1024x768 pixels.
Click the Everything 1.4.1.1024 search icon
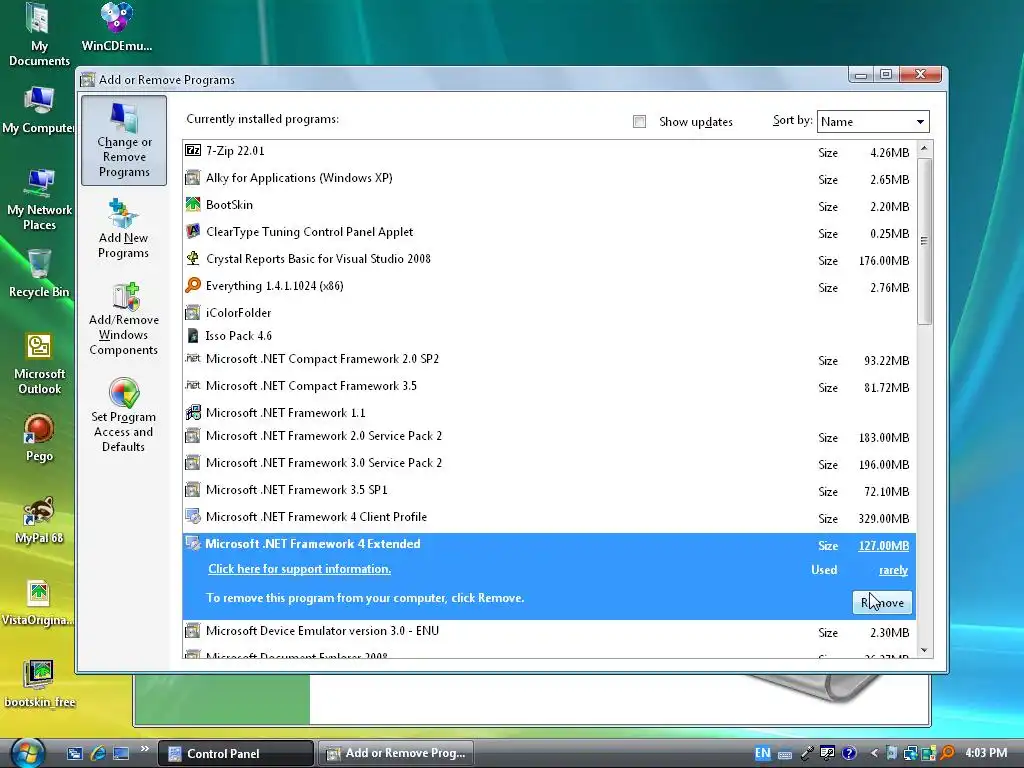193,285
